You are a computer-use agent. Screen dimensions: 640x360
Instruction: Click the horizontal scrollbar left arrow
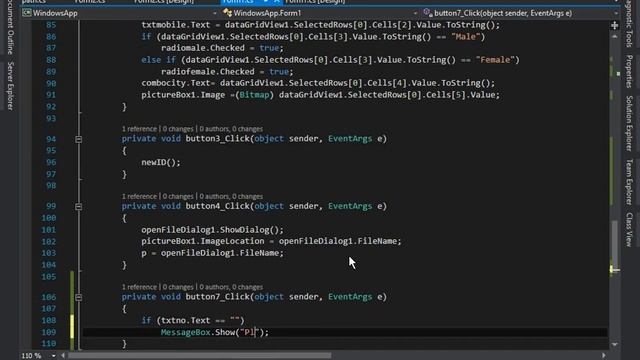[x=63, y=356]
